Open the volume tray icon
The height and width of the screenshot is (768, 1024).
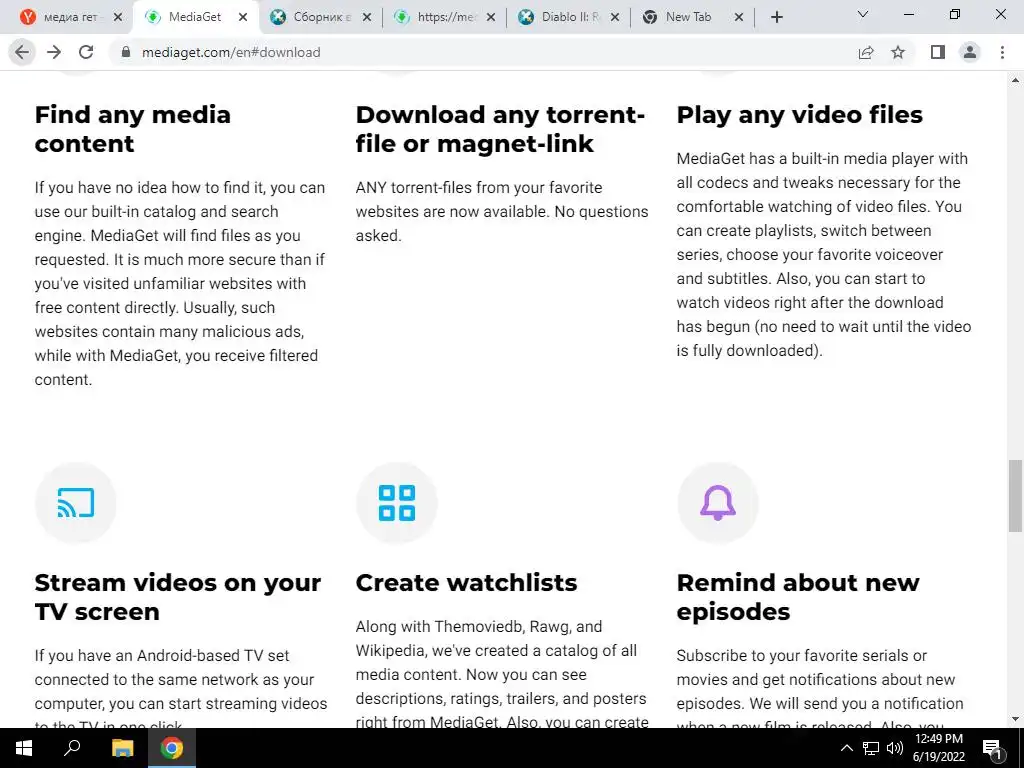tap(895, 748)
